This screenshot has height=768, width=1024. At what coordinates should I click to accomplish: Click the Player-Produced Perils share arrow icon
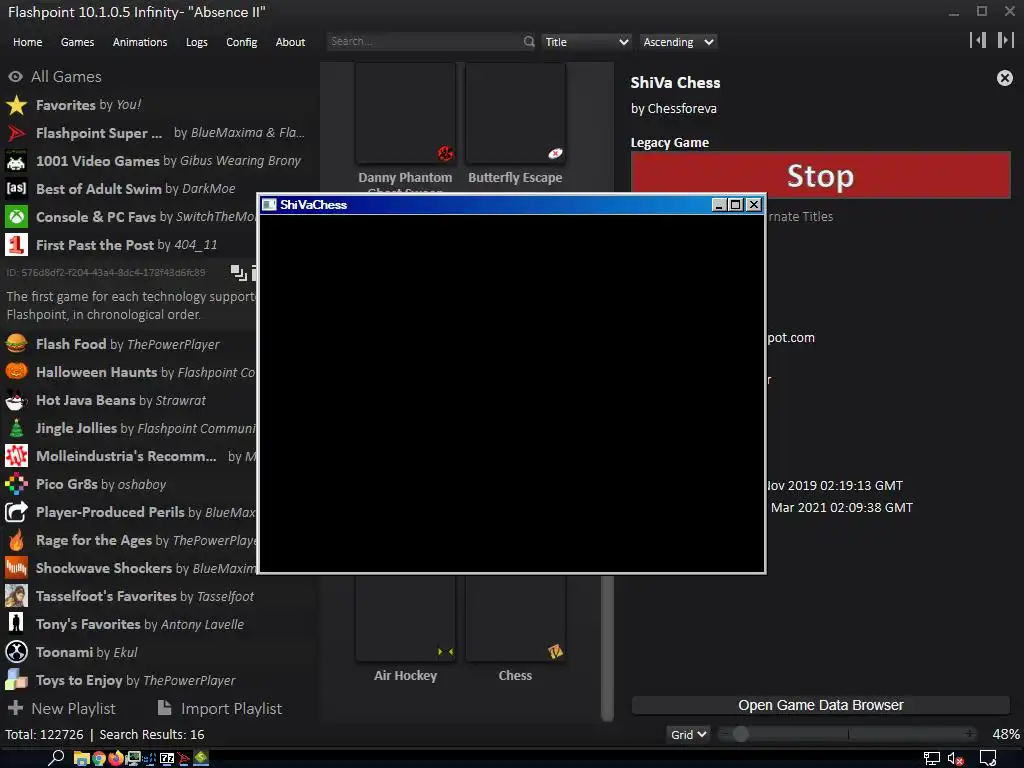click(16, 512)
